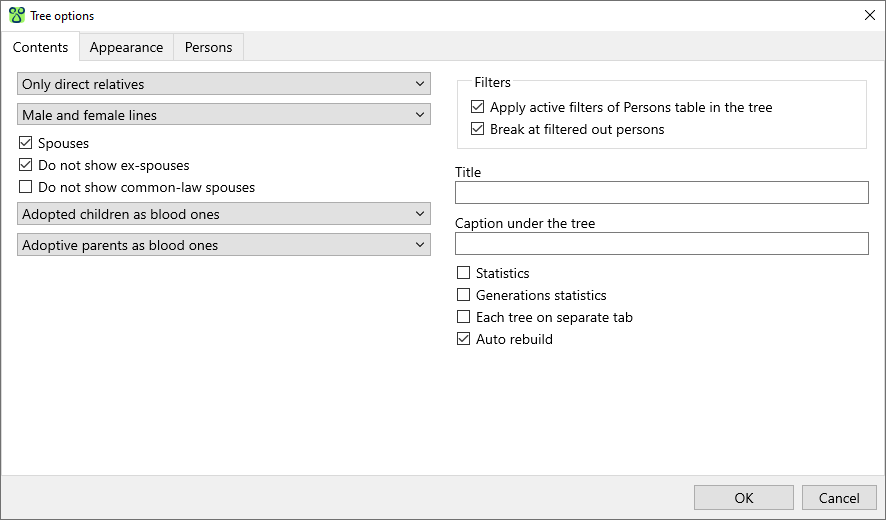Expand the Male and female lines dropdown
The height and width of the screenshot is (520, 886).
tap(224, 115)
